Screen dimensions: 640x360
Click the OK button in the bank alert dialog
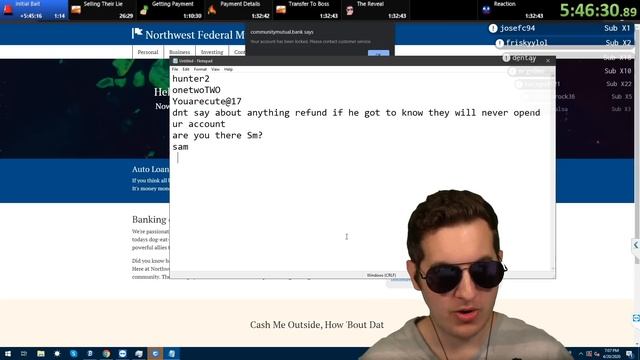tap(378, 53)
